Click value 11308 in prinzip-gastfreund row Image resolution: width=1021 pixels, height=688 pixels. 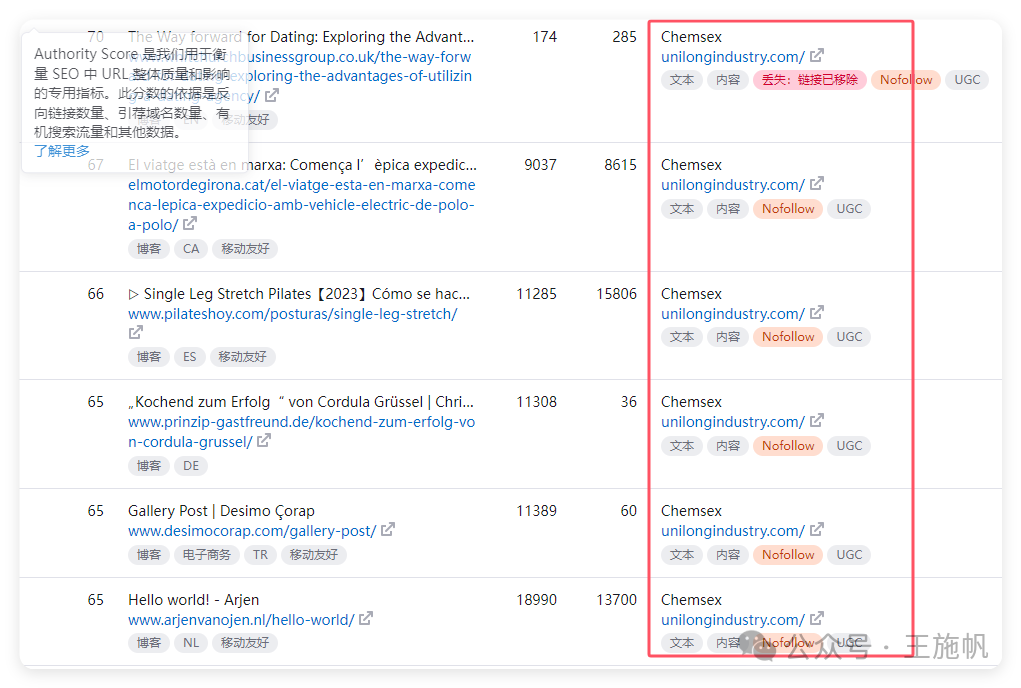pos(537,402)
